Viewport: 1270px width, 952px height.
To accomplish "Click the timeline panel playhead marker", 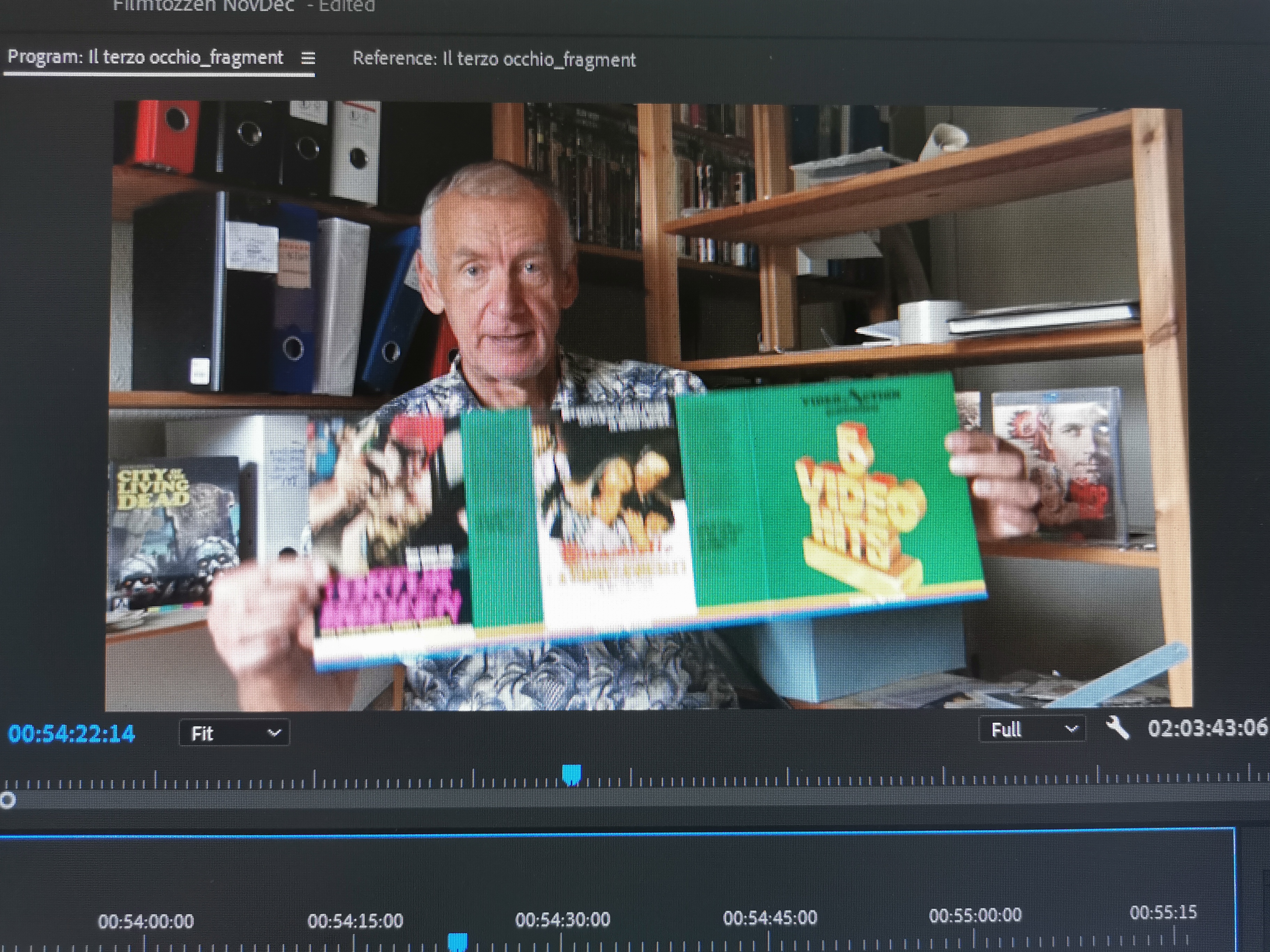I will click(457, 942).
